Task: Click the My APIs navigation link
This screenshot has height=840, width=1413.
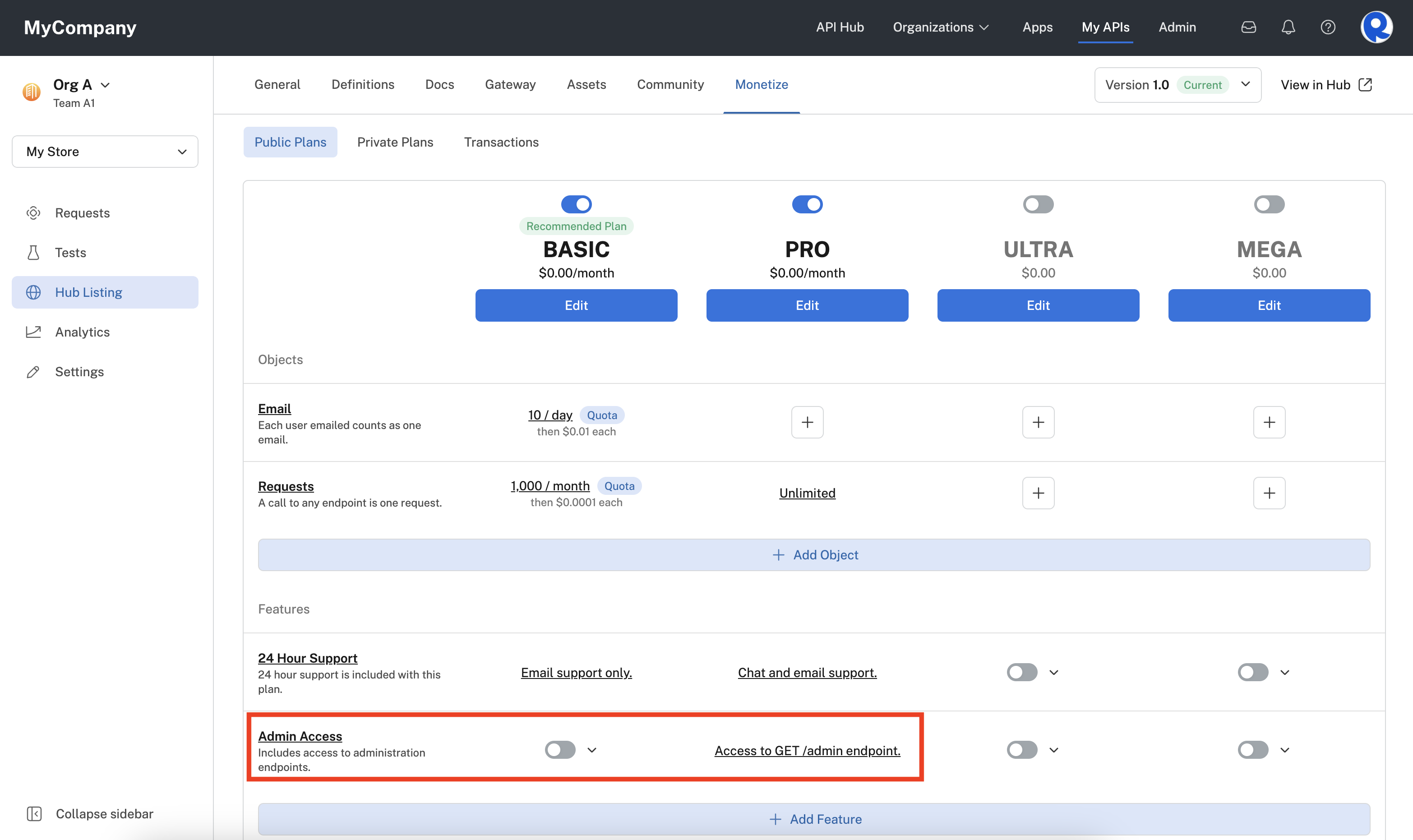Action: coord(1105,27)
